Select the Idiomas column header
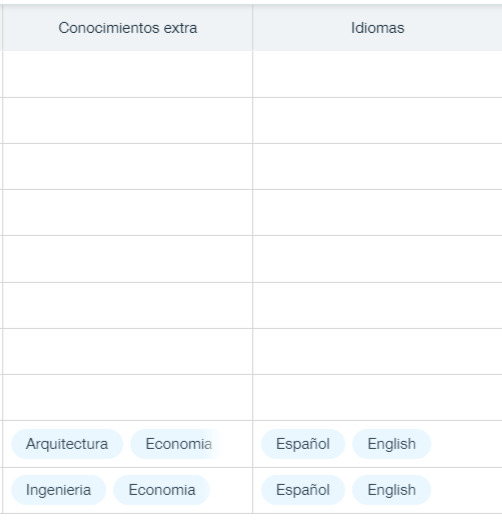 coord(377,28)
